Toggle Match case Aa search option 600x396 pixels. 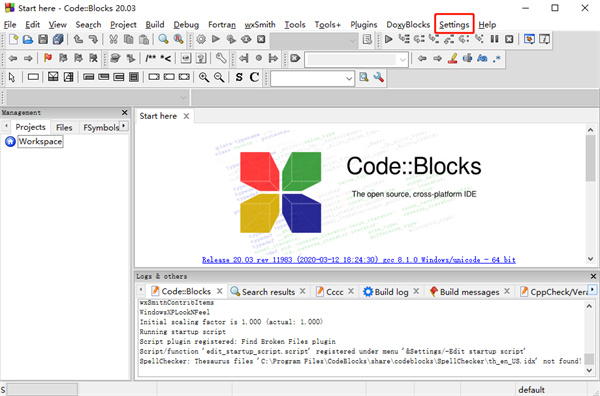click(482, 58)
